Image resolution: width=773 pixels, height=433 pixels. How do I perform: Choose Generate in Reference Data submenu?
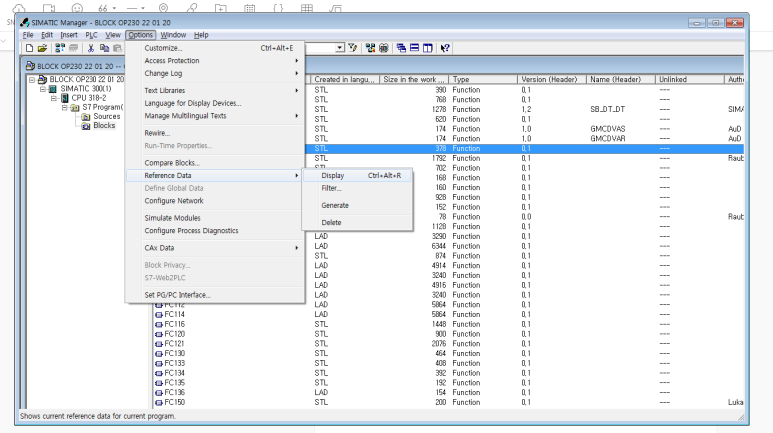(x=357, y=206)
